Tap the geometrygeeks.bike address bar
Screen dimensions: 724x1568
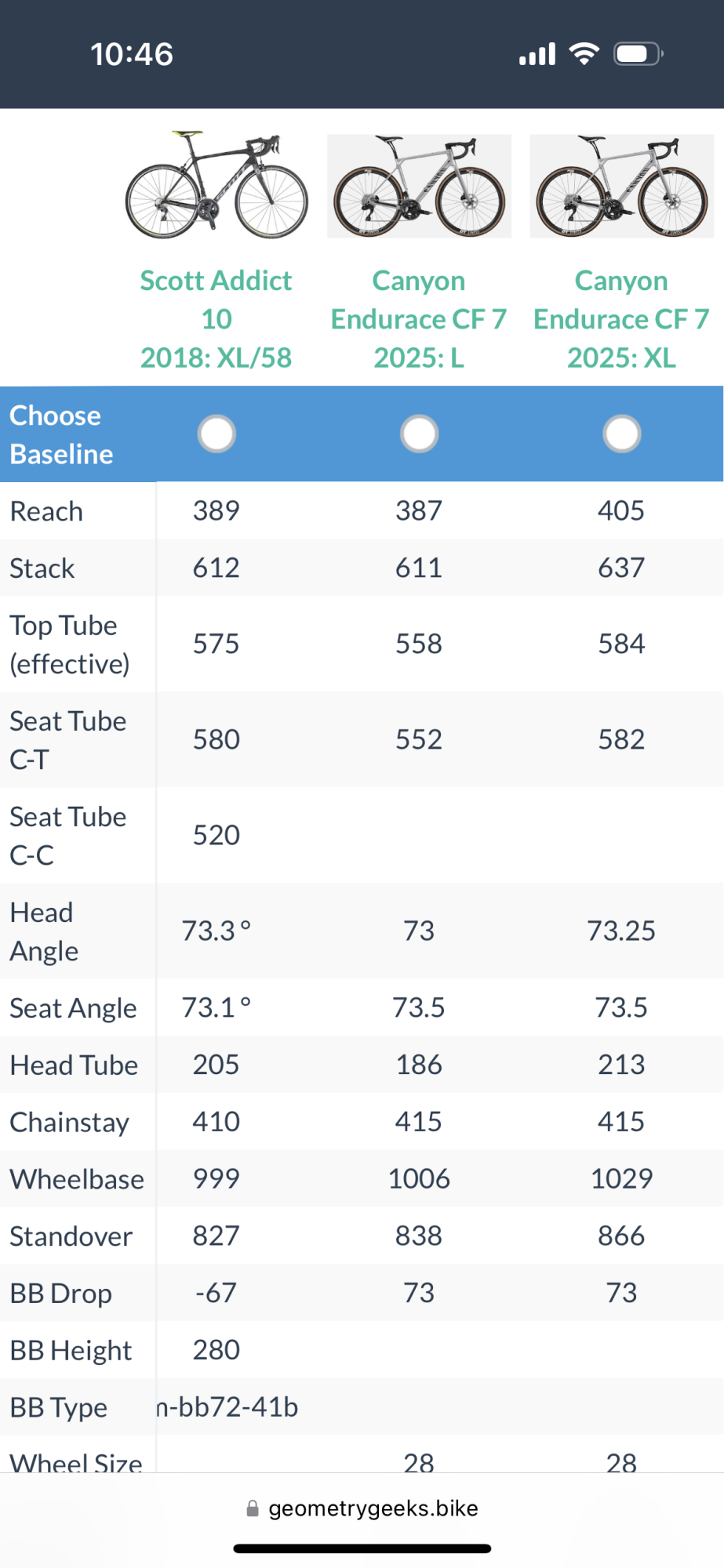[x=373, y=1508]
